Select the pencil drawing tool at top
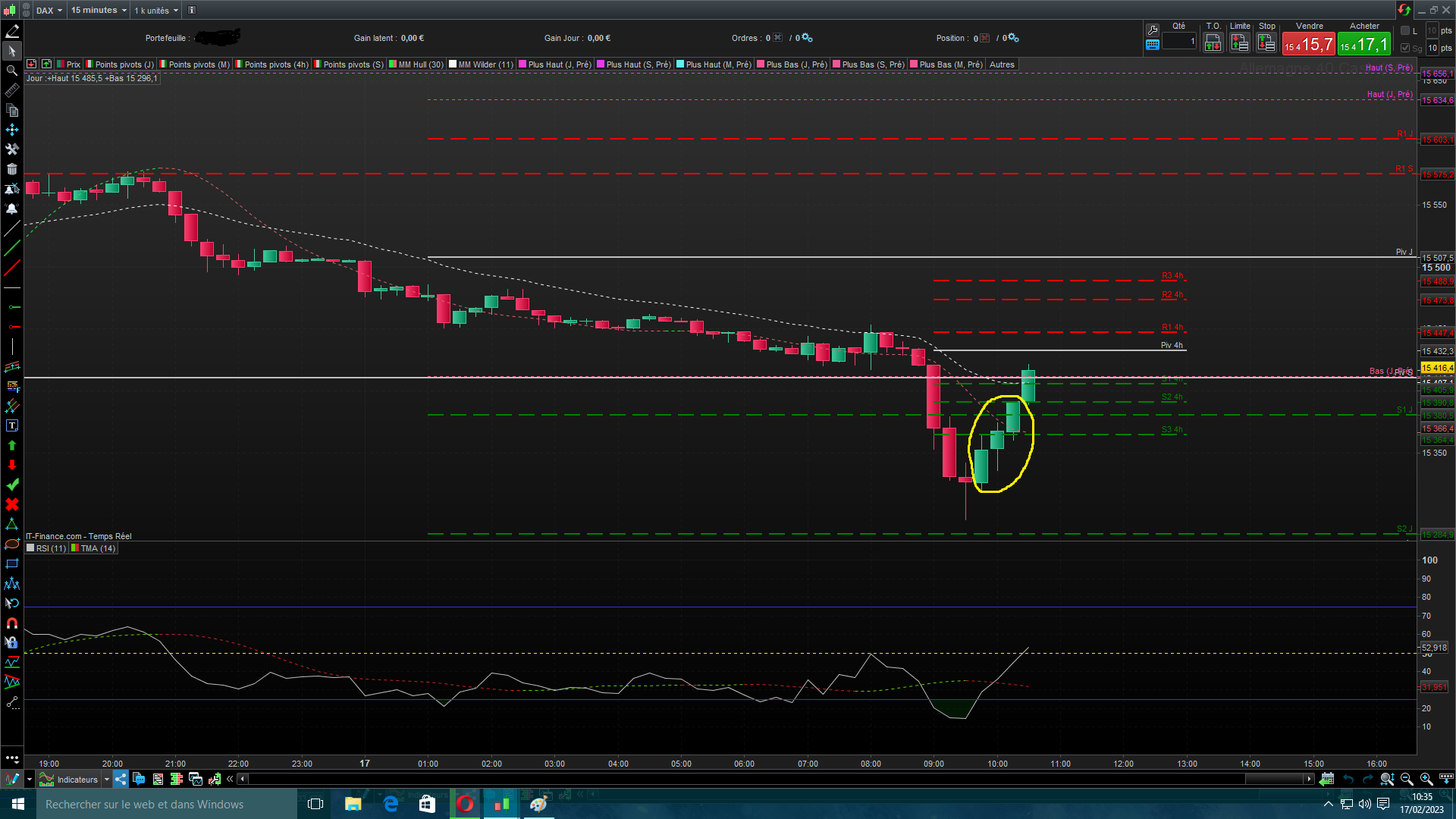 coord(12,31)
